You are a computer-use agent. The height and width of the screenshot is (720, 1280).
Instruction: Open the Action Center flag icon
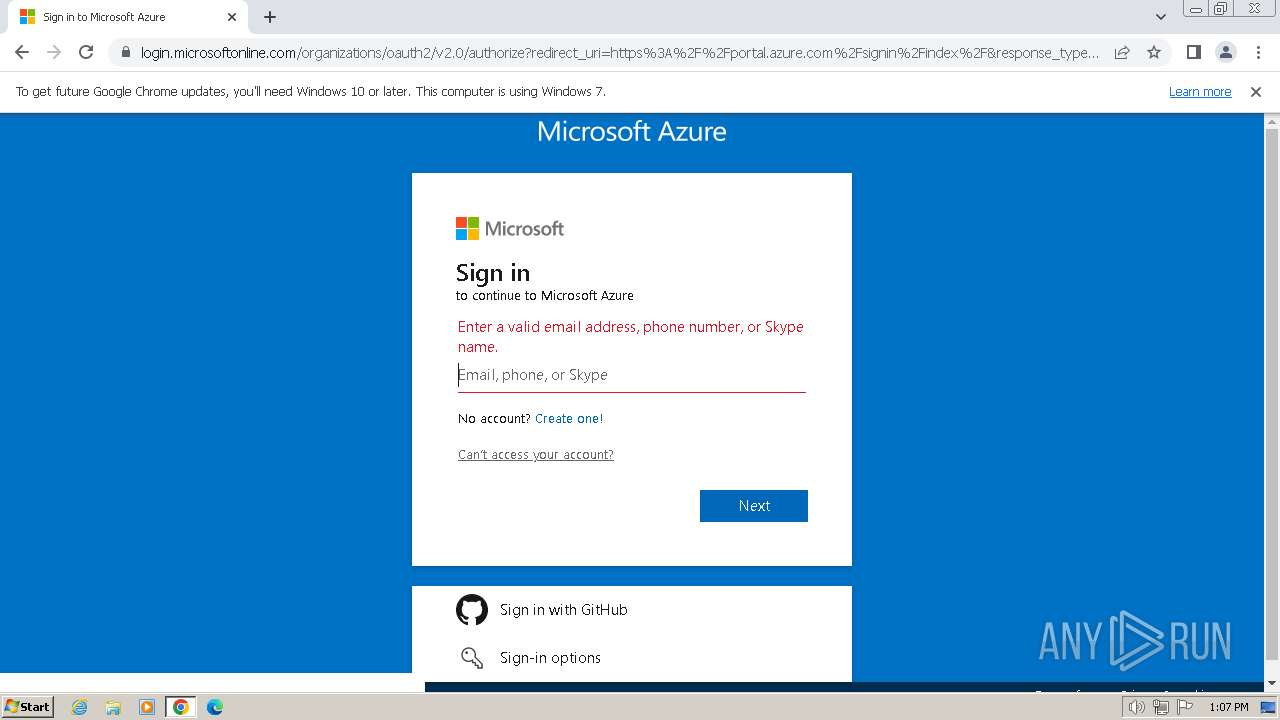pos(1185,707)
